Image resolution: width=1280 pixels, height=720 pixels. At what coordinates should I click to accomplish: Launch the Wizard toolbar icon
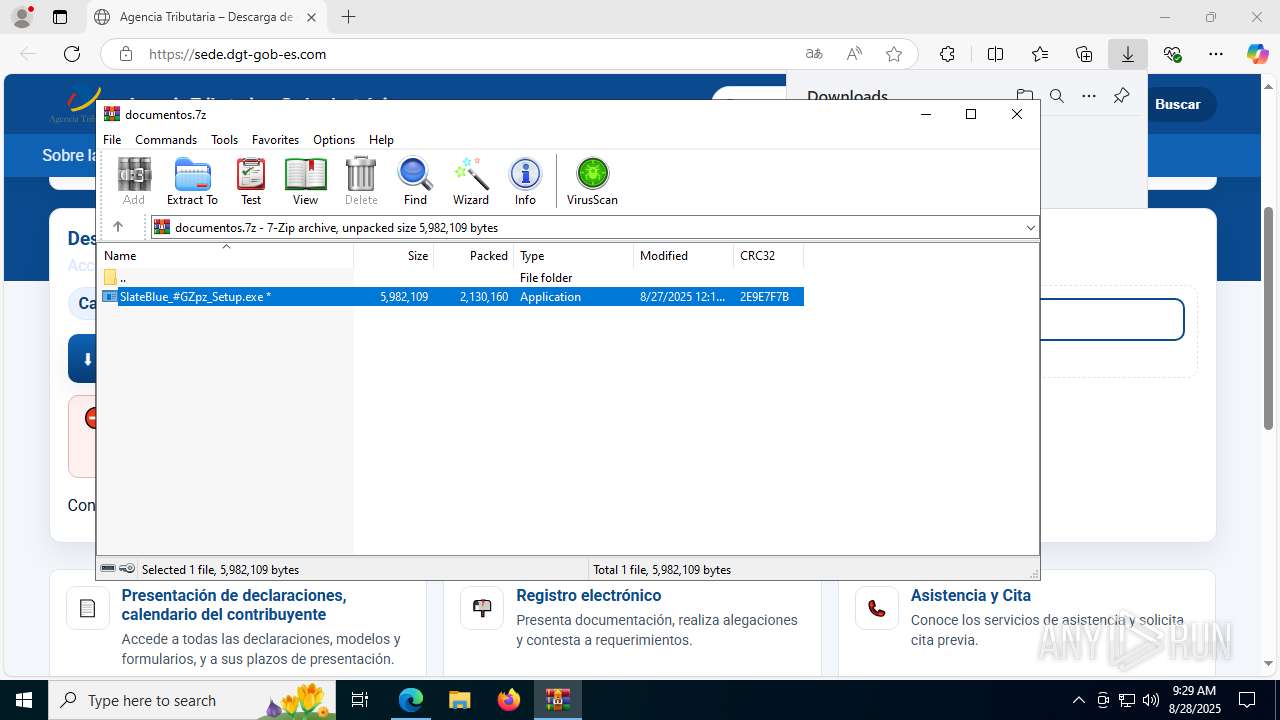(x=471, y=181)
